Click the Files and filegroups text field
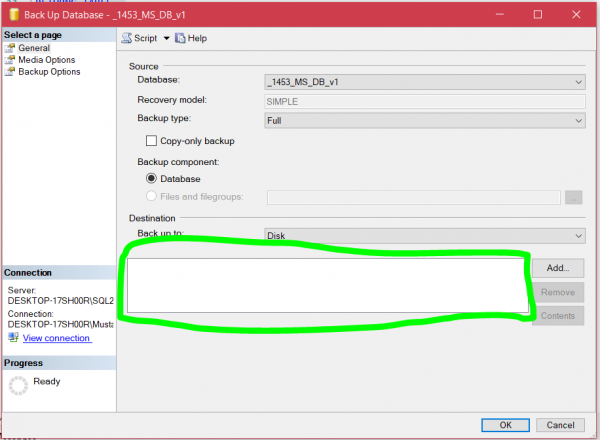Viewport: 600px width, 440px height. point(414,197)
